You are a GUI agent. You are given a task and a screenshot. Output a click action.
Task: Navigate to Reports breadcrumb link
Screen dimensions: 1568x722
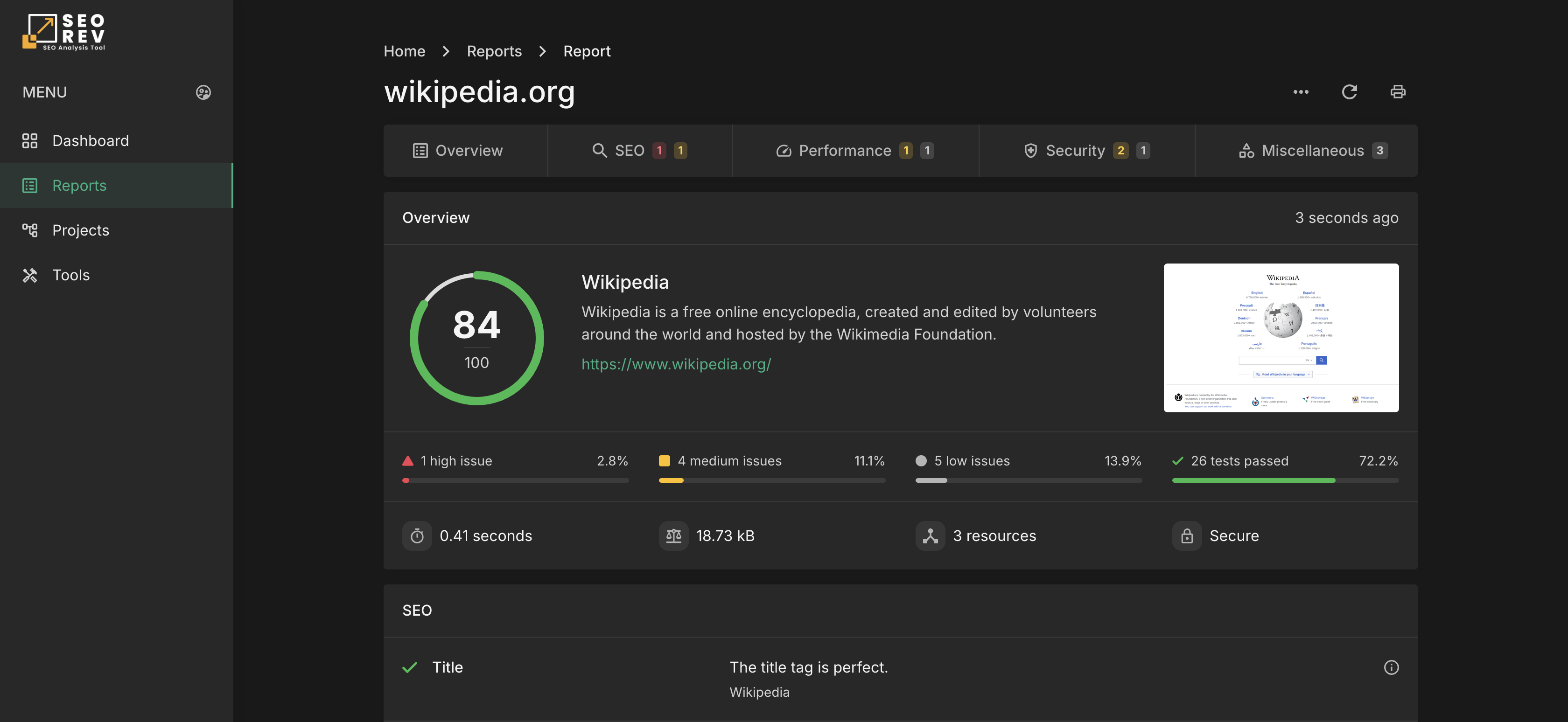(x=494, y=51)
